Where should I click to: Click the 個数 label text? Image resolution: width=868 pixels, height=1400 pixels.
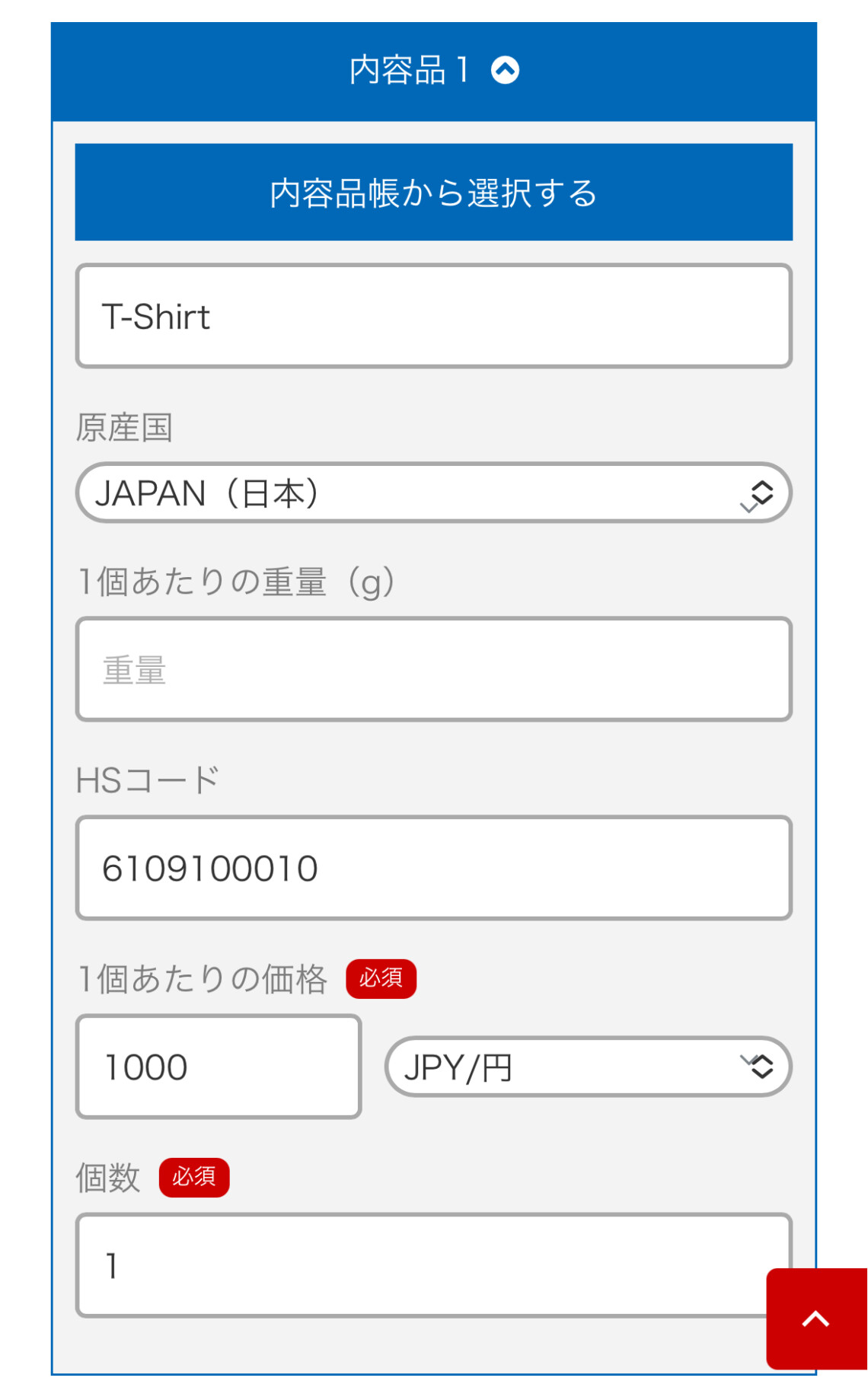coord(108,1178)
